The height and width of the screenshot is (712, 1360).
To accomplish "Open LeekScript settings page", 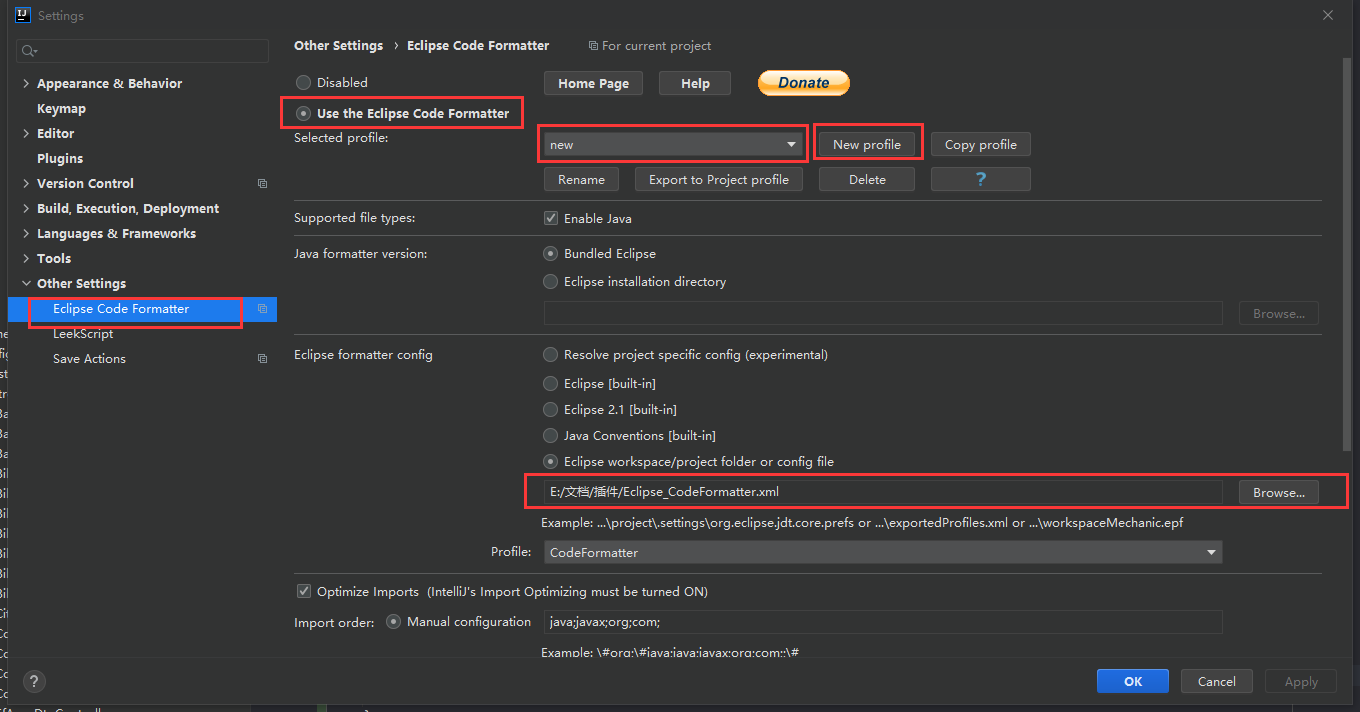I will click(83, 334).
